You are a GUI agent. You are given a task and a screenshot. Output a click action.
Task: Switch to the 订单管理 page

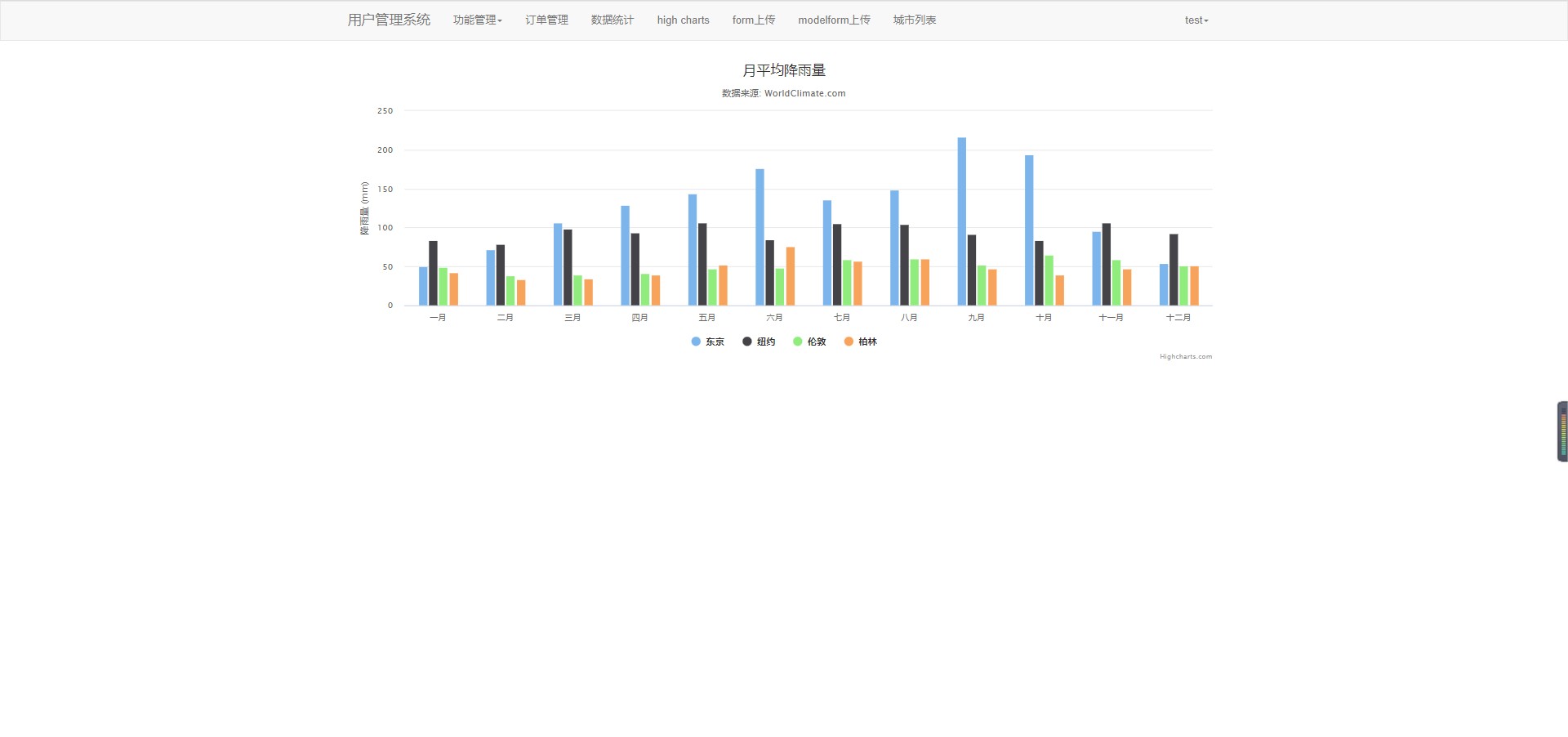(545, 20)
